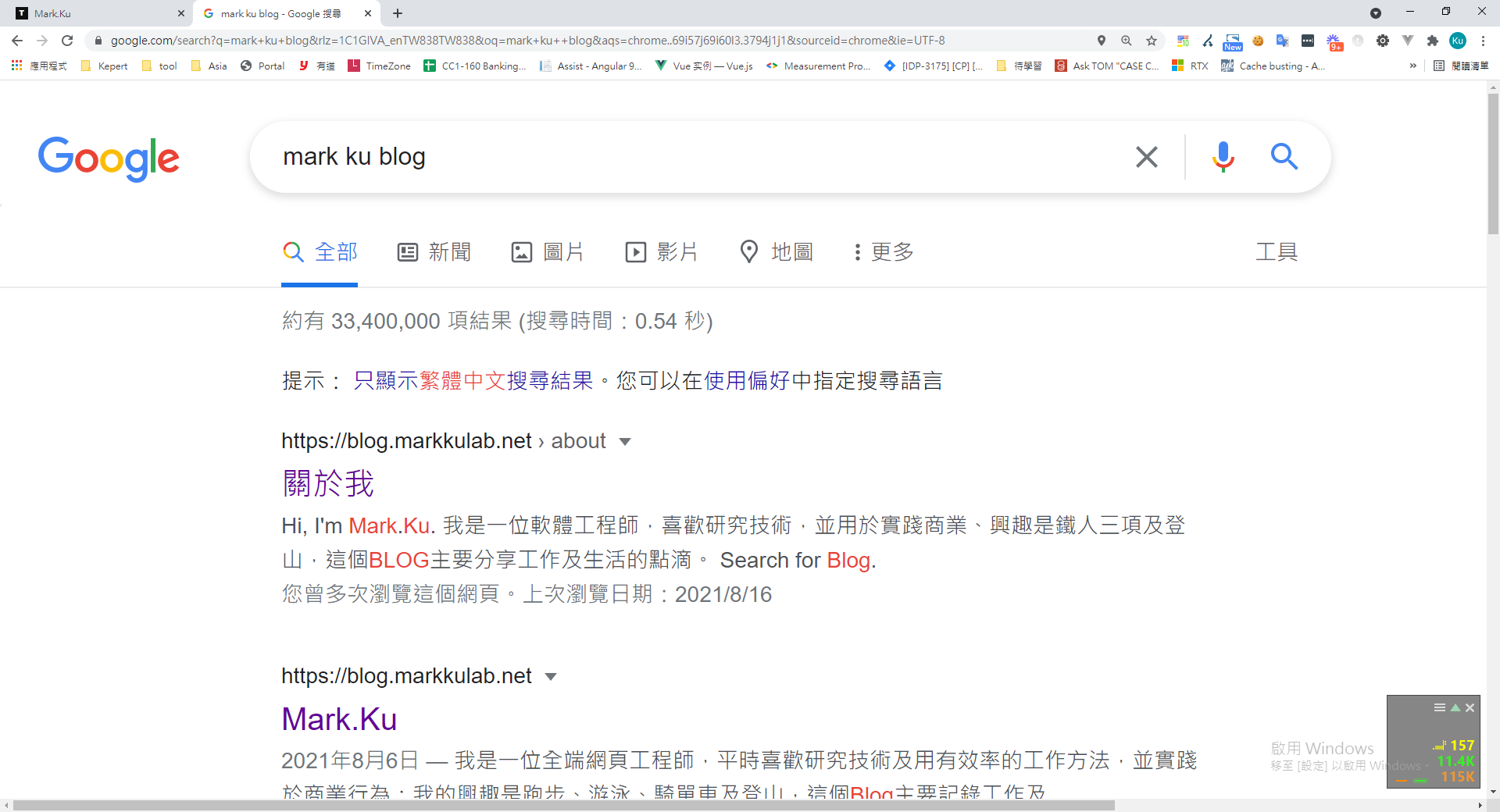
Task: Open the Google Apps bookmarks shortcut icon
Action: point(16,66)
